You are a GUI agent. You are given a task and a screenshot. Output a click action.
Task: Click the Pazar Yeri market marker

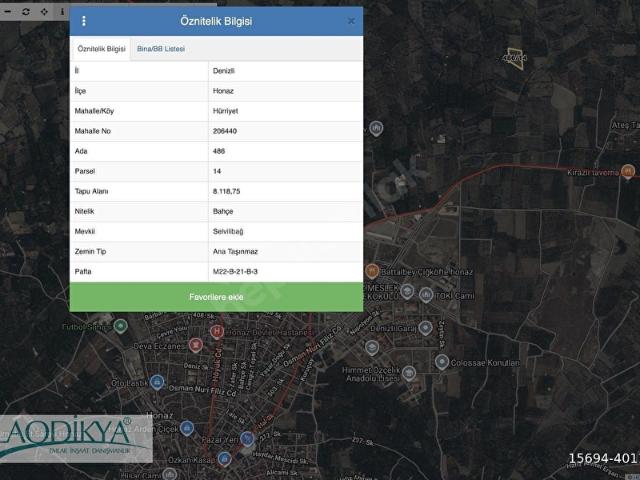click(x=247, y=438)
